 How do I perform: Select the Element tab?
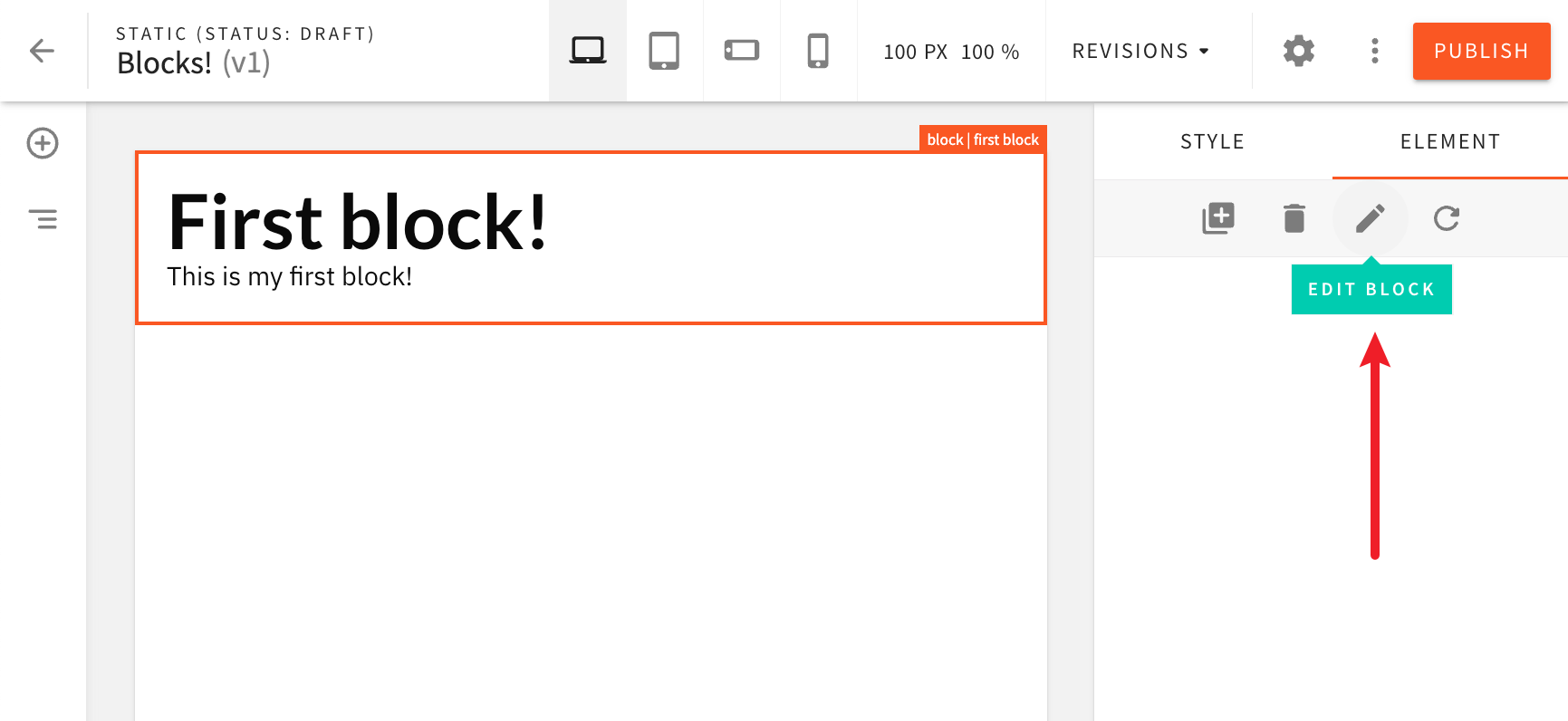(1449, 142)
